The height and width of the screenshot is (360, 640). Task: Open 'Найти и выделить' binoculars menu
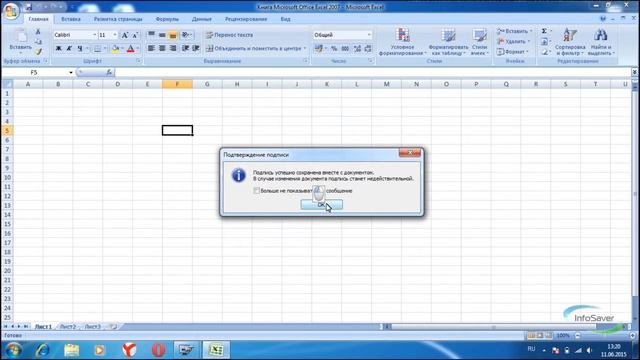tap(601, 42)
